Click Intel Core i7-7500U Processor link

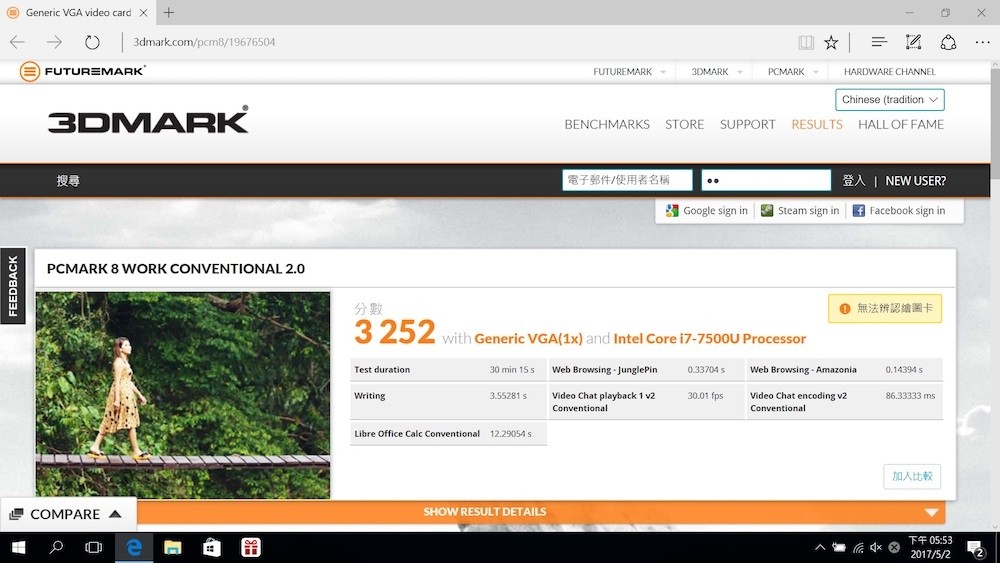(709, 339)
